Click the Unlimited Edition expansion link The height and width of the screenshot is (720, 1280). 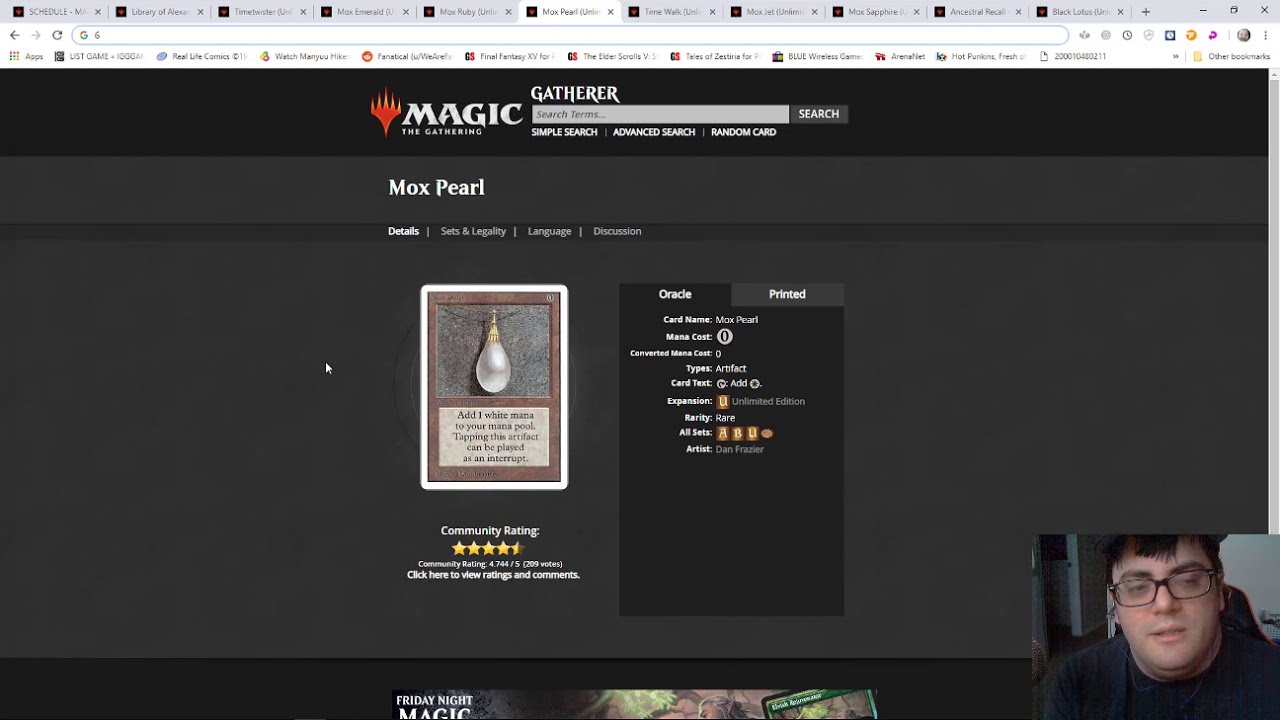coord(768,401)
